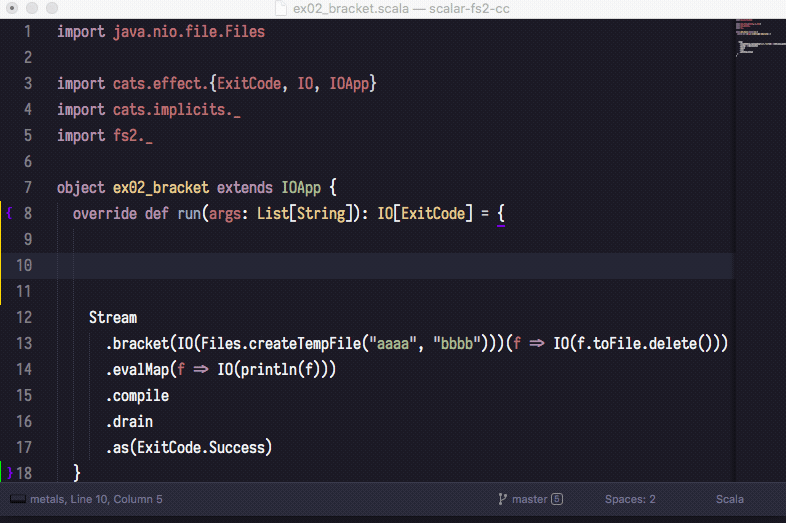Close the editor window with the red button
Image resolution: width=786 pixels, height=523 pixels.
coord(12,8)
